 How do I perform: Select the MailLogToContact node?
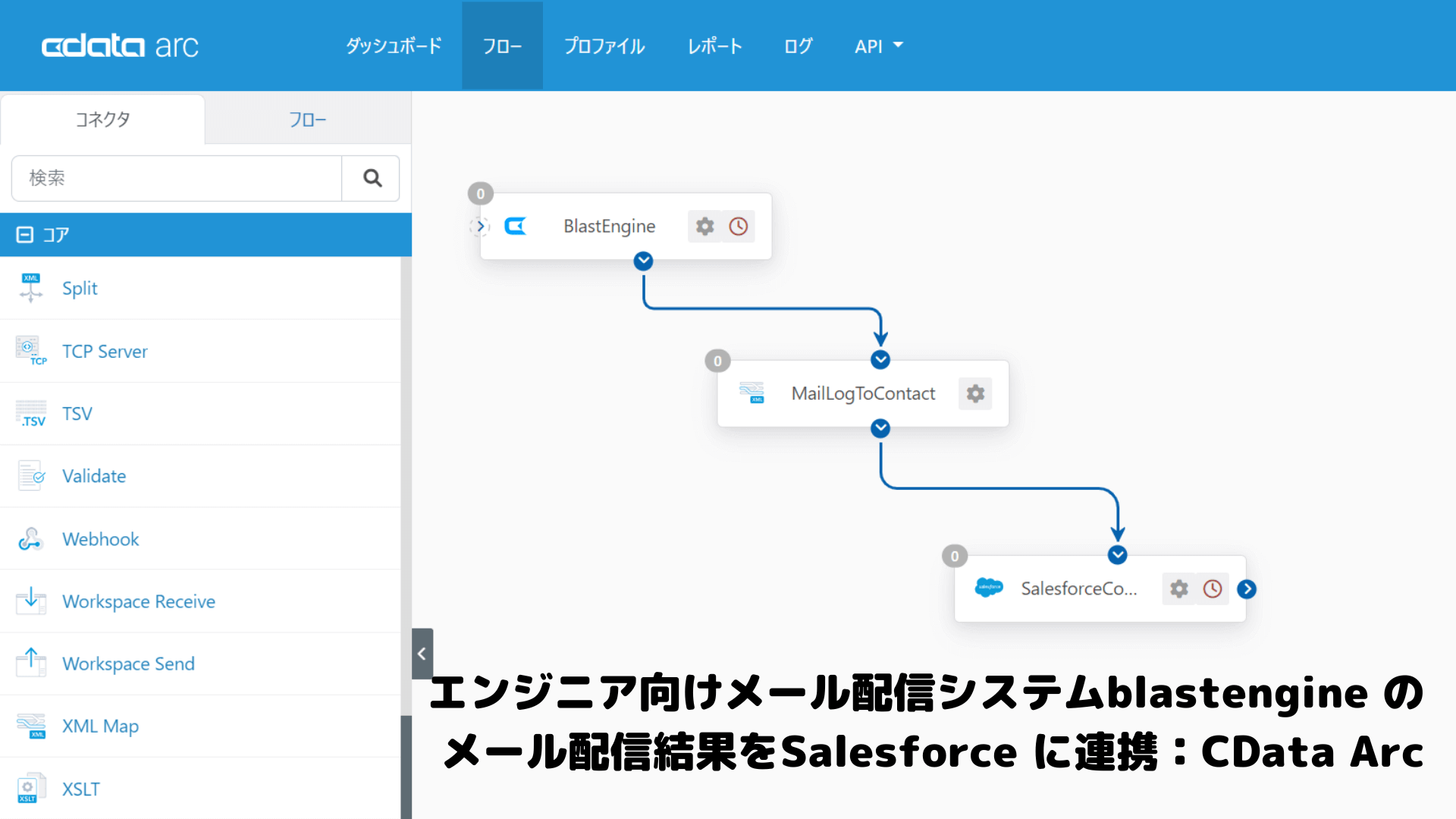pos(863,393)
